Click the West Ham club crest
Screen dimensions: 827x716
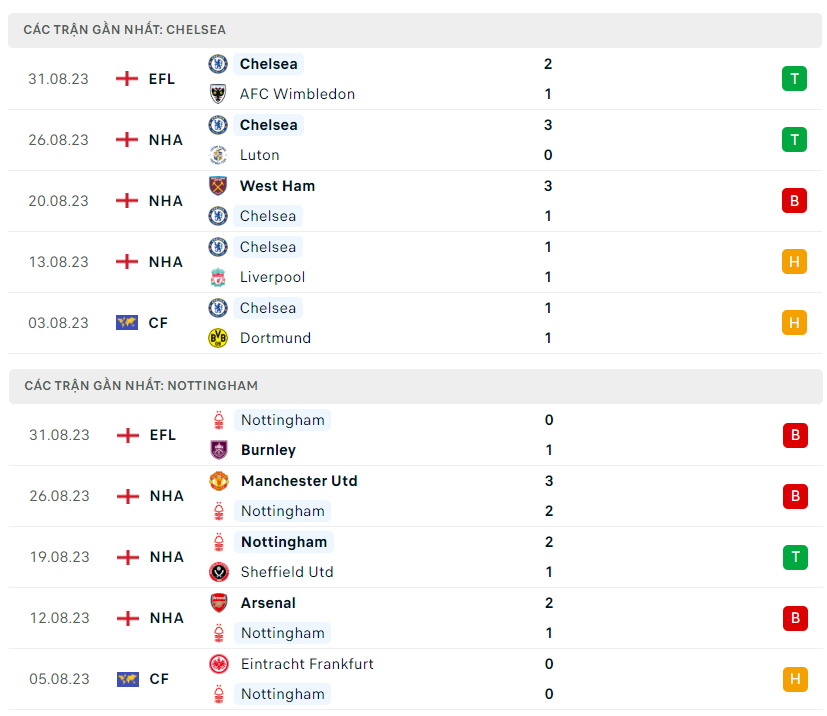click(x=218, y=186)
